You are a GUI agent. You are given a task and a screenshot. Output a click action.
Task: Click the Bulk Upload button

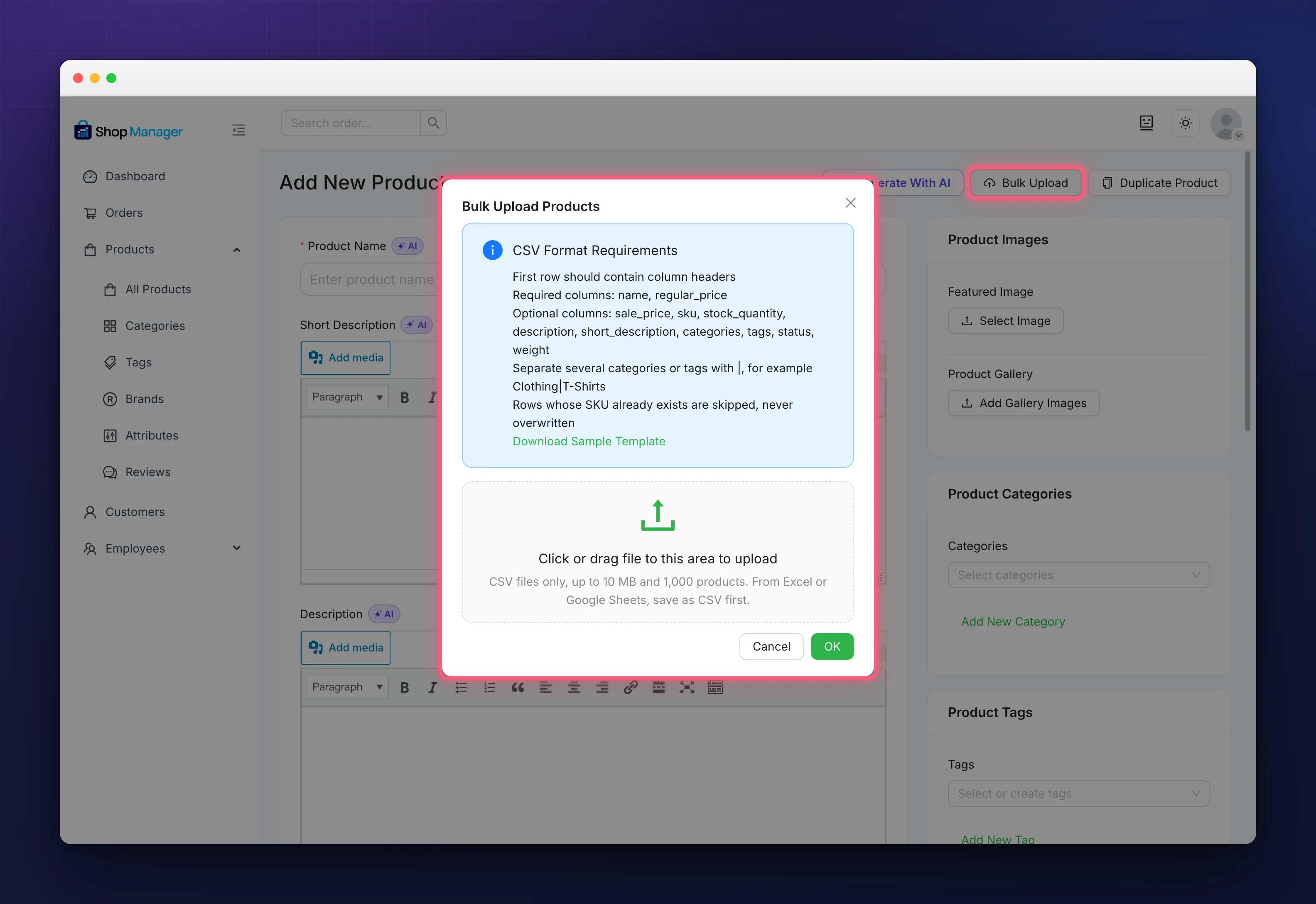[x=1026, y=182]
